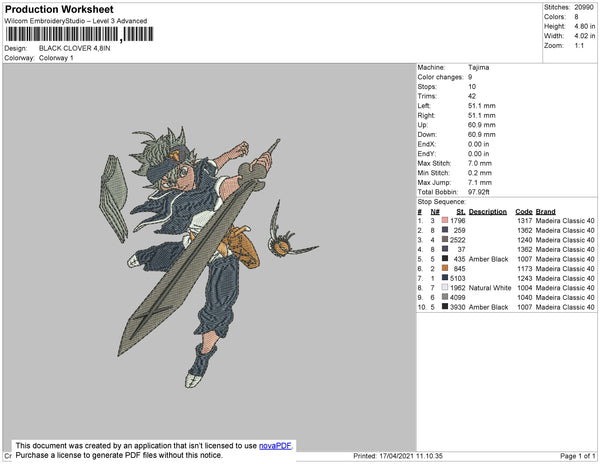Click the swatch beside 2522 stitches
The image size is (600, 464).
coord(445,240)
